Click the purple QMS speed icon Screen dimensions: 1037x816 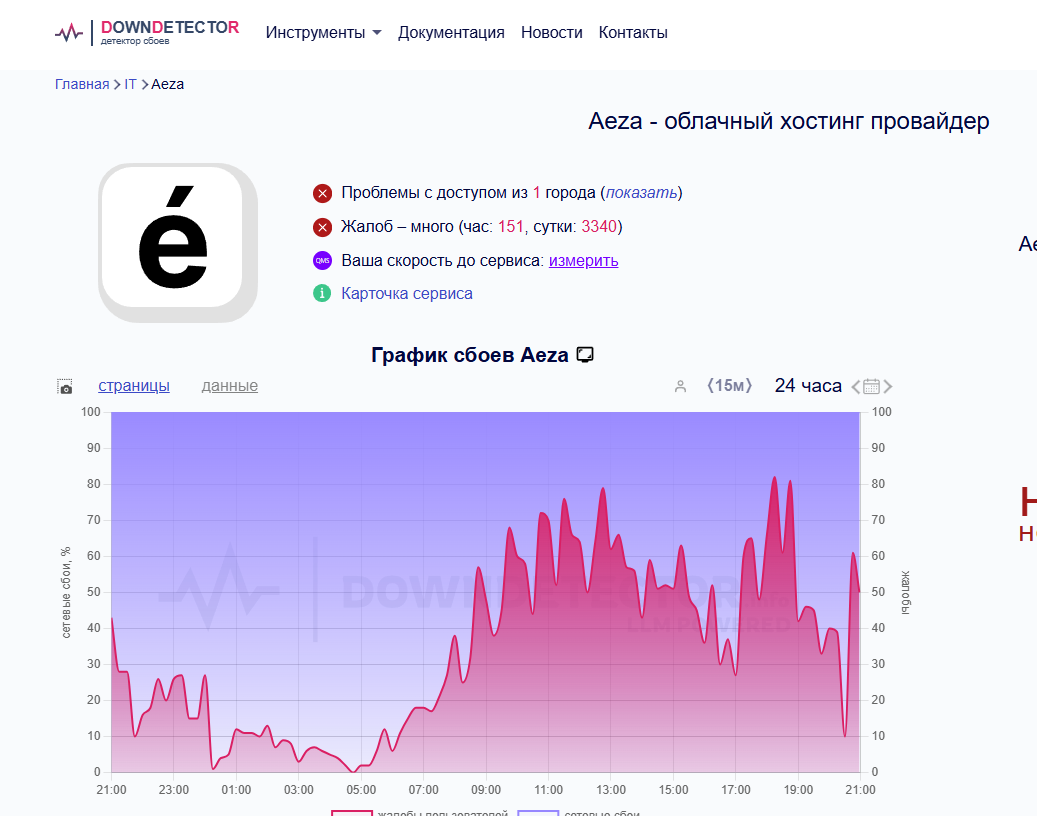tap(322, 261)
